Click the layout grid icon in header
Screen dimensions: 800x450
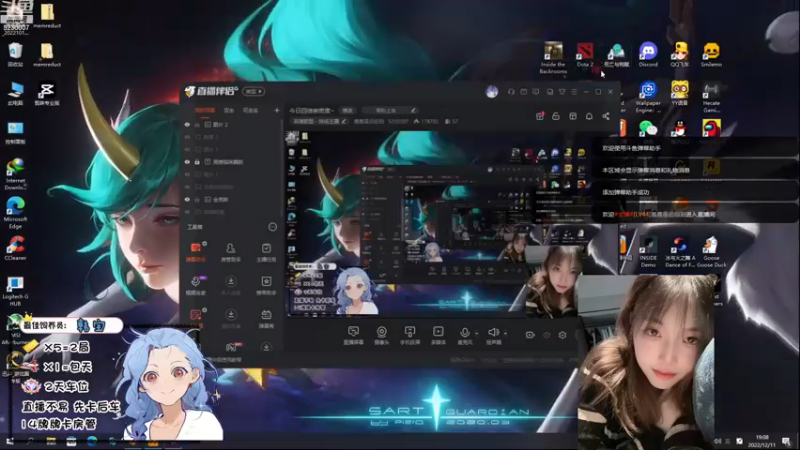click(x=573, y=116)
